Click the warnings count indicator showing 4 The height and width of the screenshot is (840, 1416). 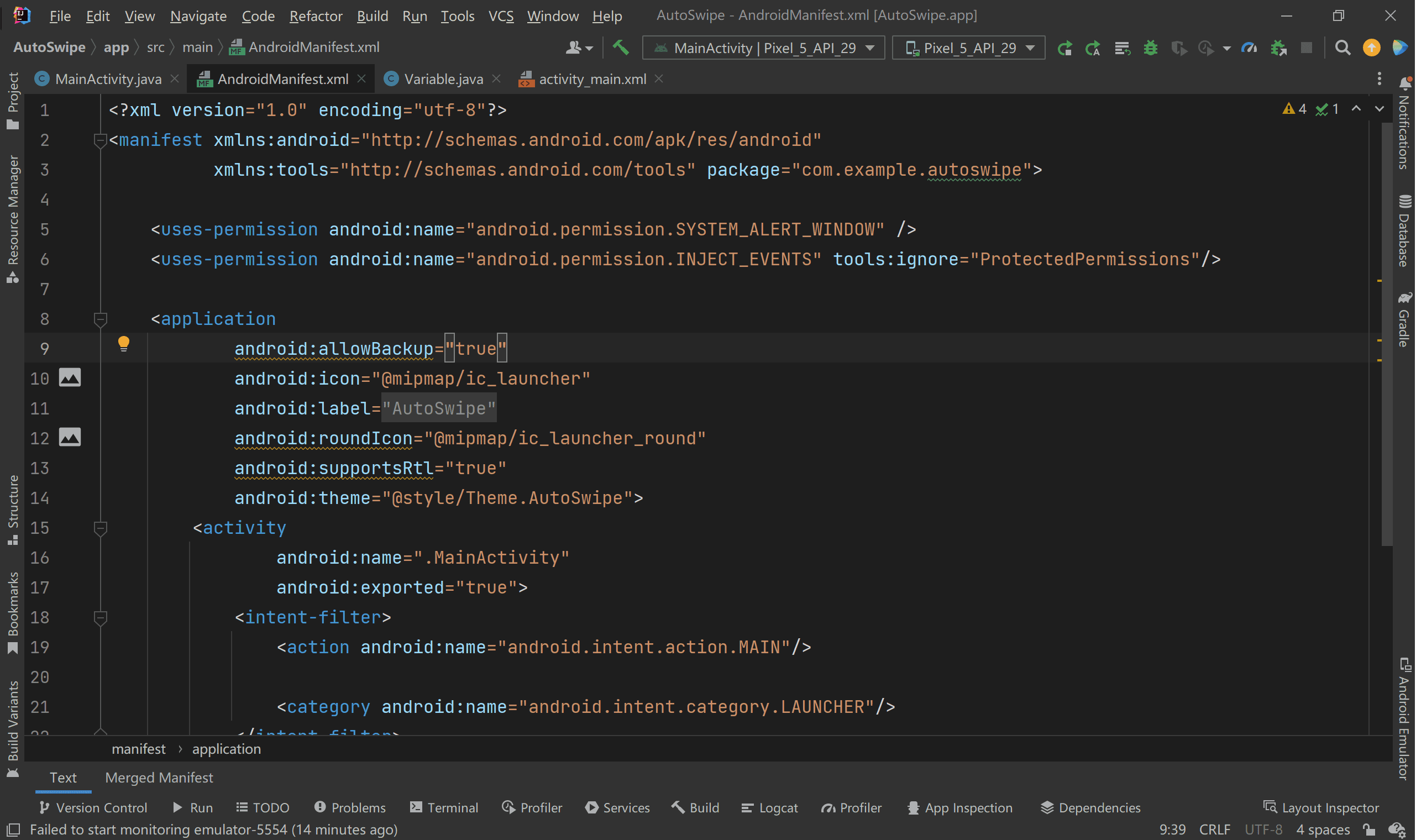click(x=1295, y=109)
